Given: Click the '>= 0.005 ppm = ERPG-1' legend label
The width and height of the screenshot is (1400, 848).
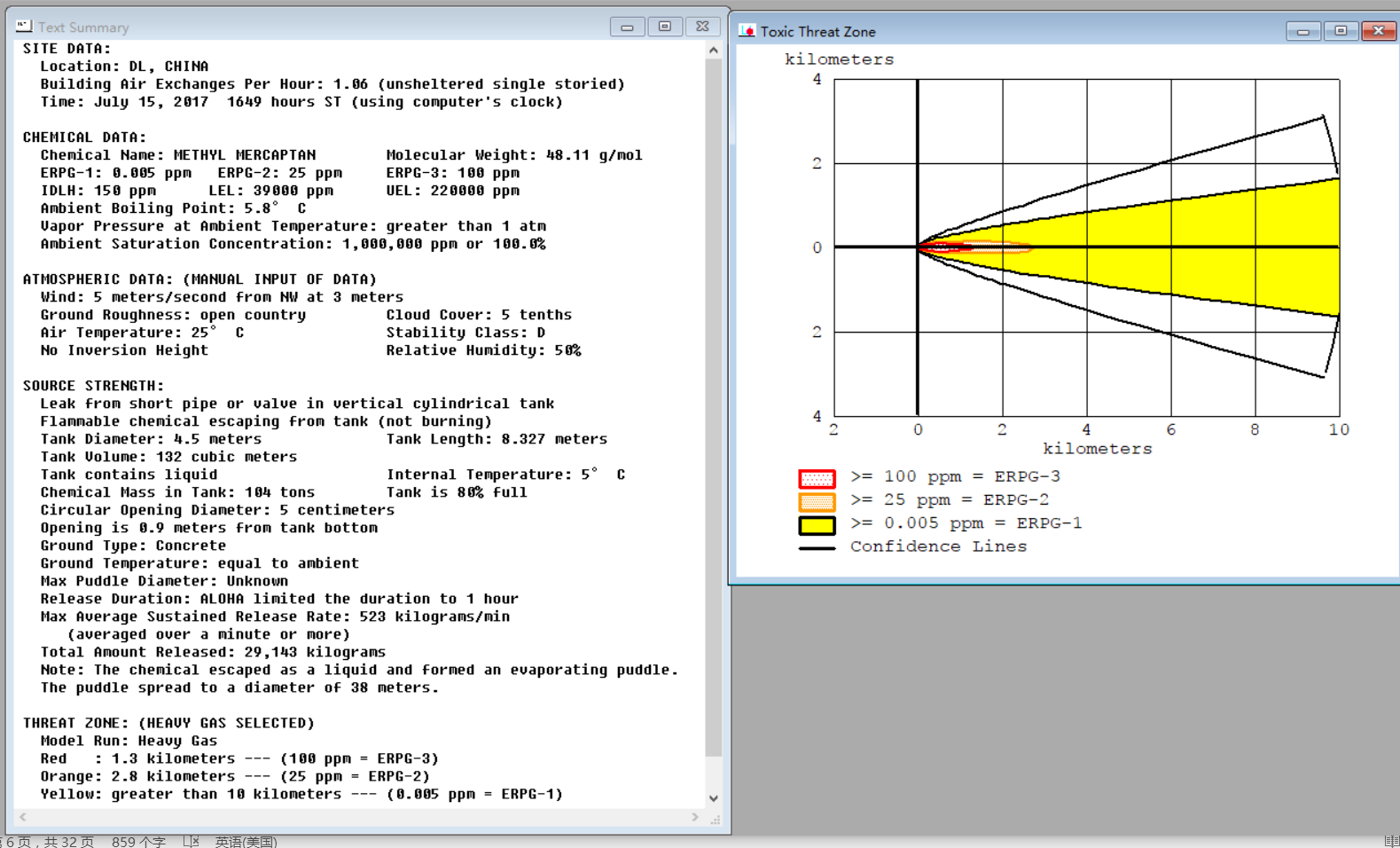Looking at the screenshot, I should click(966, 523).
